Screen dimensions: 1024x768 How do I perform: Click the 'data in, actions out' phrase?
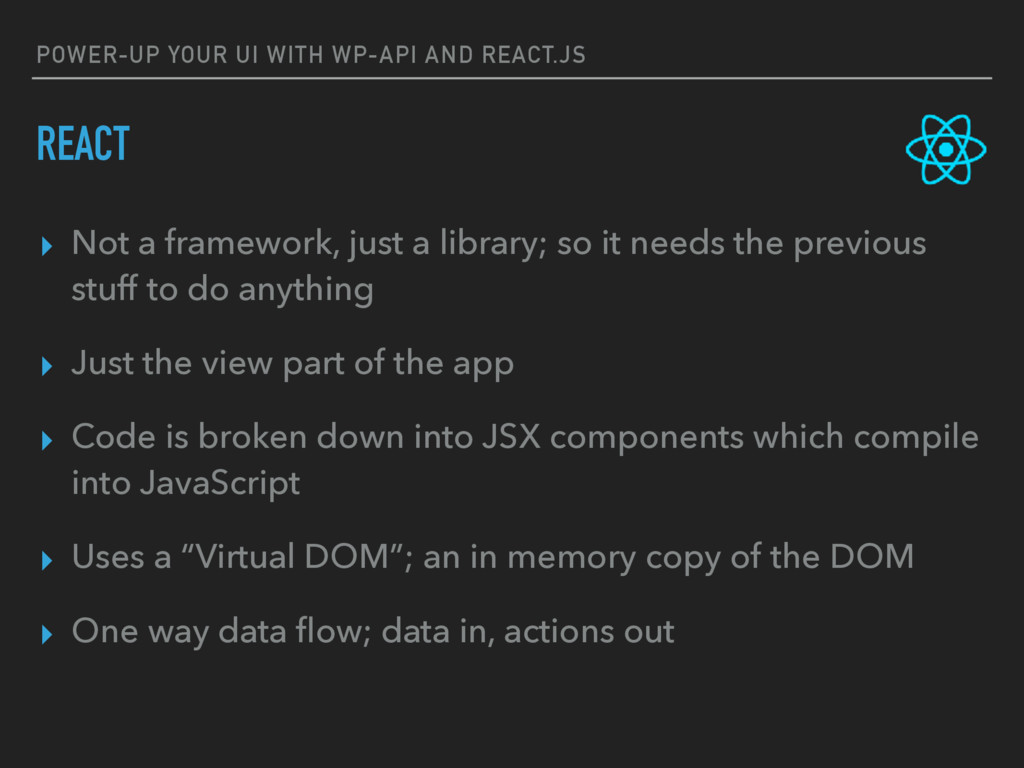point(528,632)
